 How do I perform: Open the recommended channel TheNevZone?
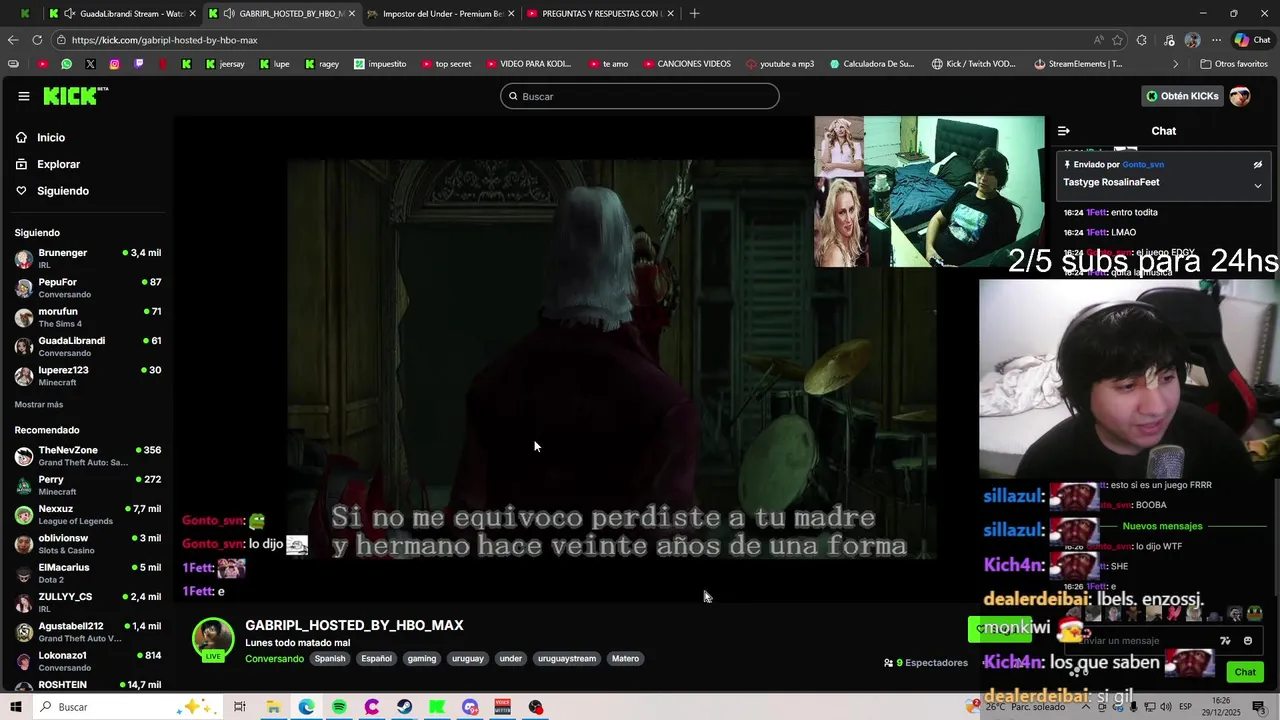tap(88, 456)
